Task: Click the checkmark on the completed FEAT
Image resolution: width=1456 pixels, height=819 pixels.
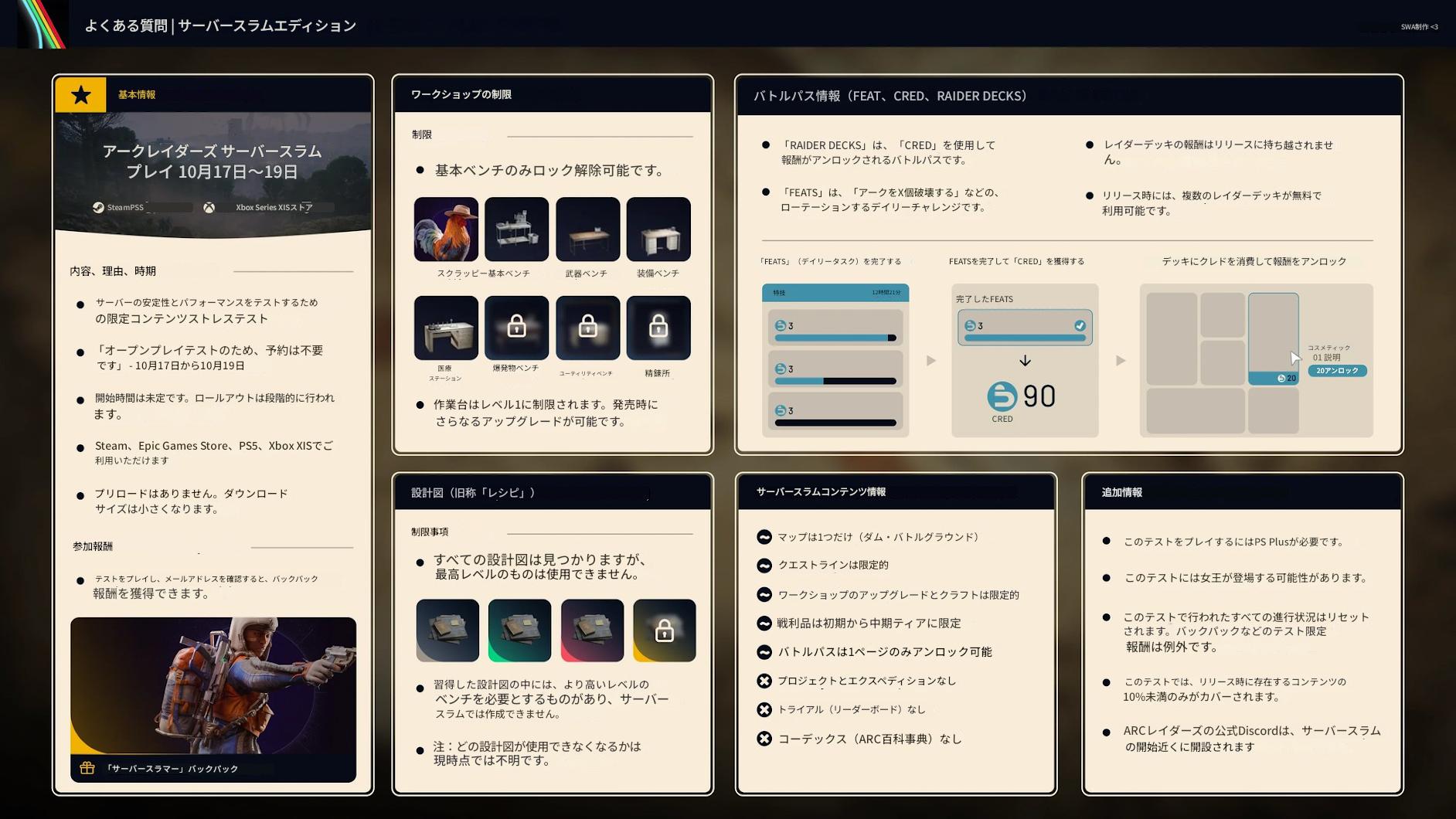Action: tap(1080, 326)
